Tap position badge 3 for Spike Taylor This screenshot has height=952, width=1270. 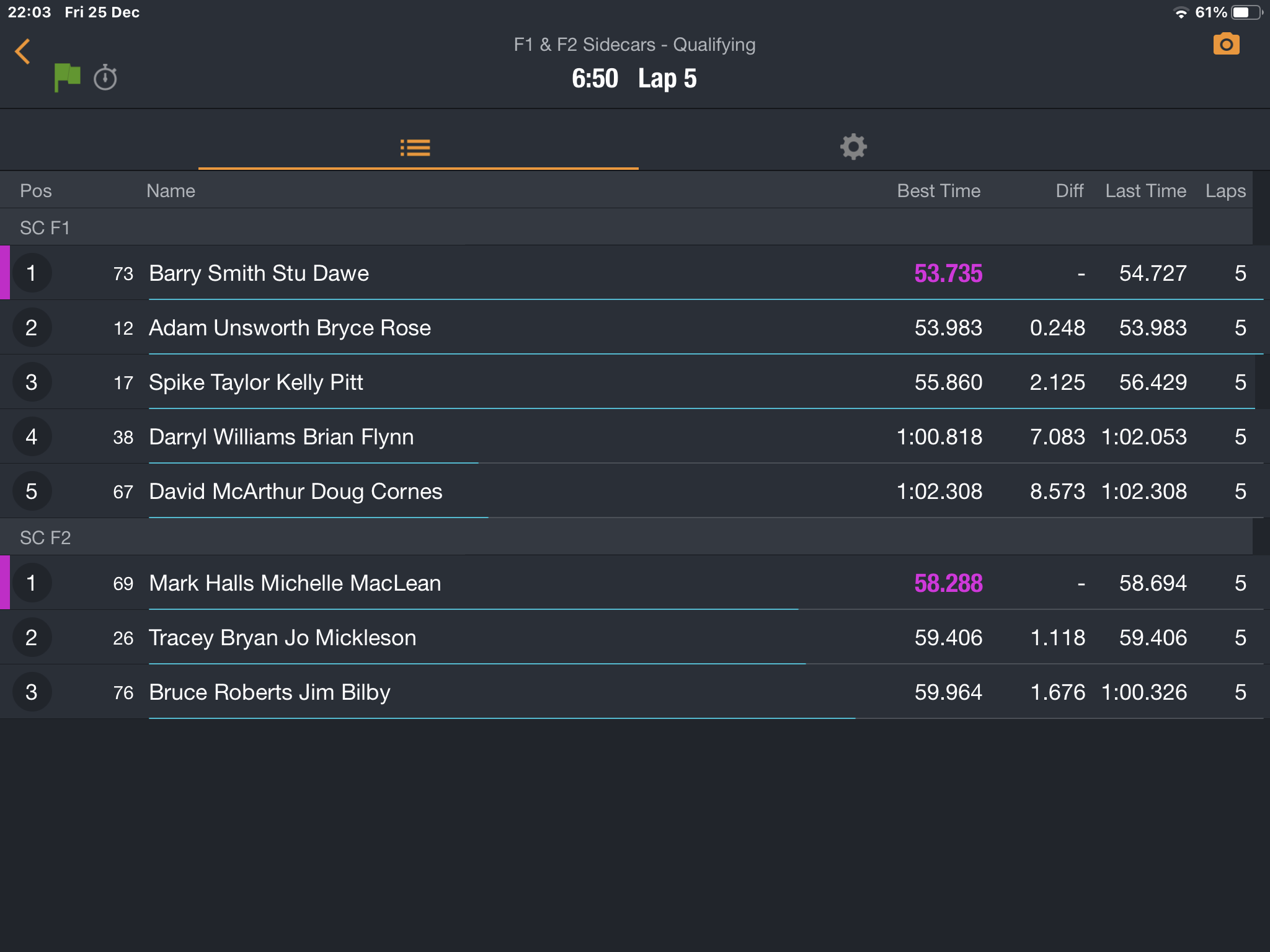[32, 382]
